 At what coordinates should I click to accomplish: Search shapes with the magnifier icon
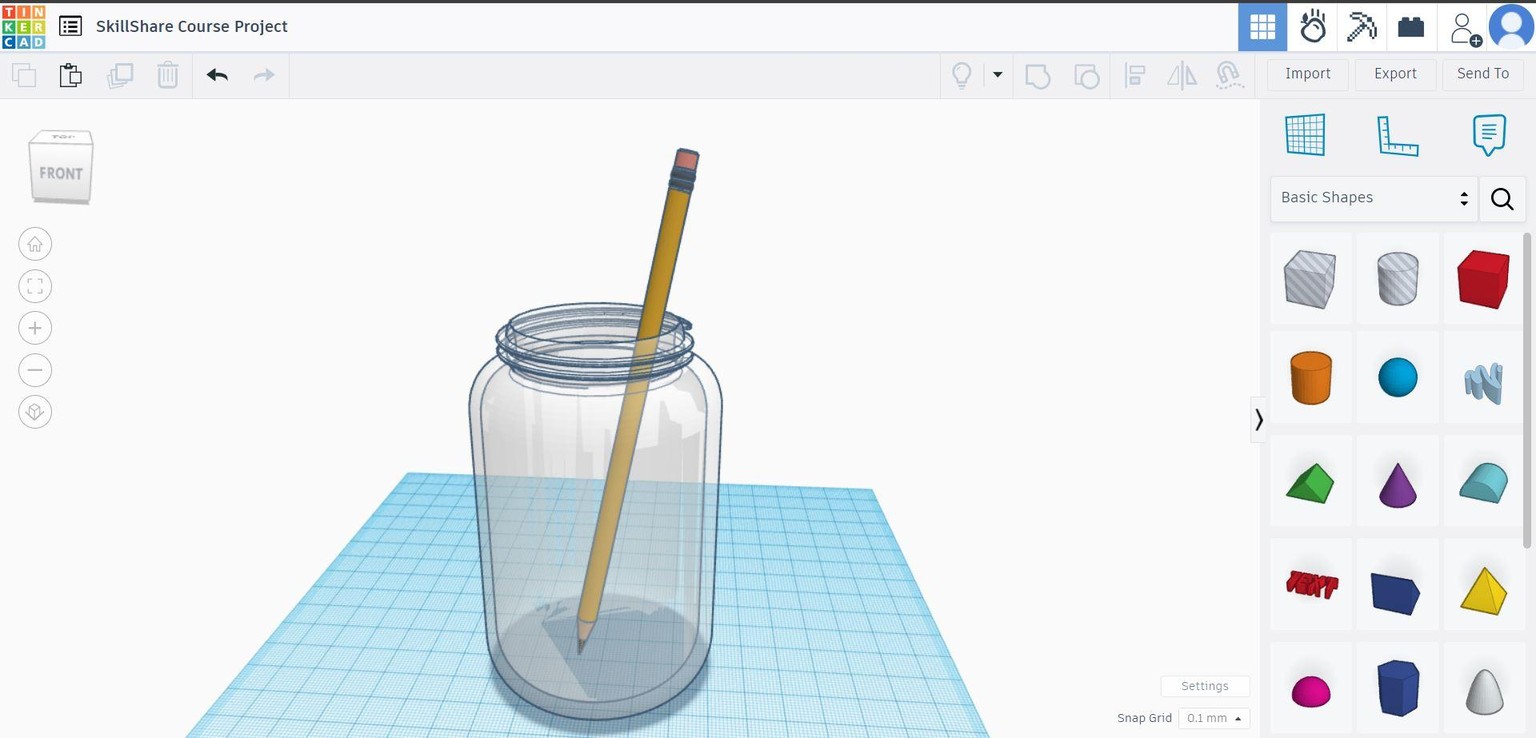point(1502,198)
